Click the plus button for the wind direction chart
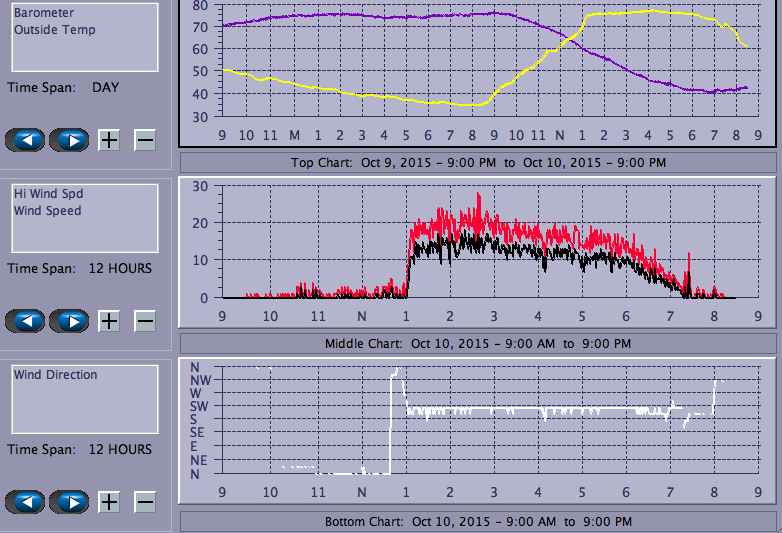The image size is (782, 533). (x=109, y=502)
